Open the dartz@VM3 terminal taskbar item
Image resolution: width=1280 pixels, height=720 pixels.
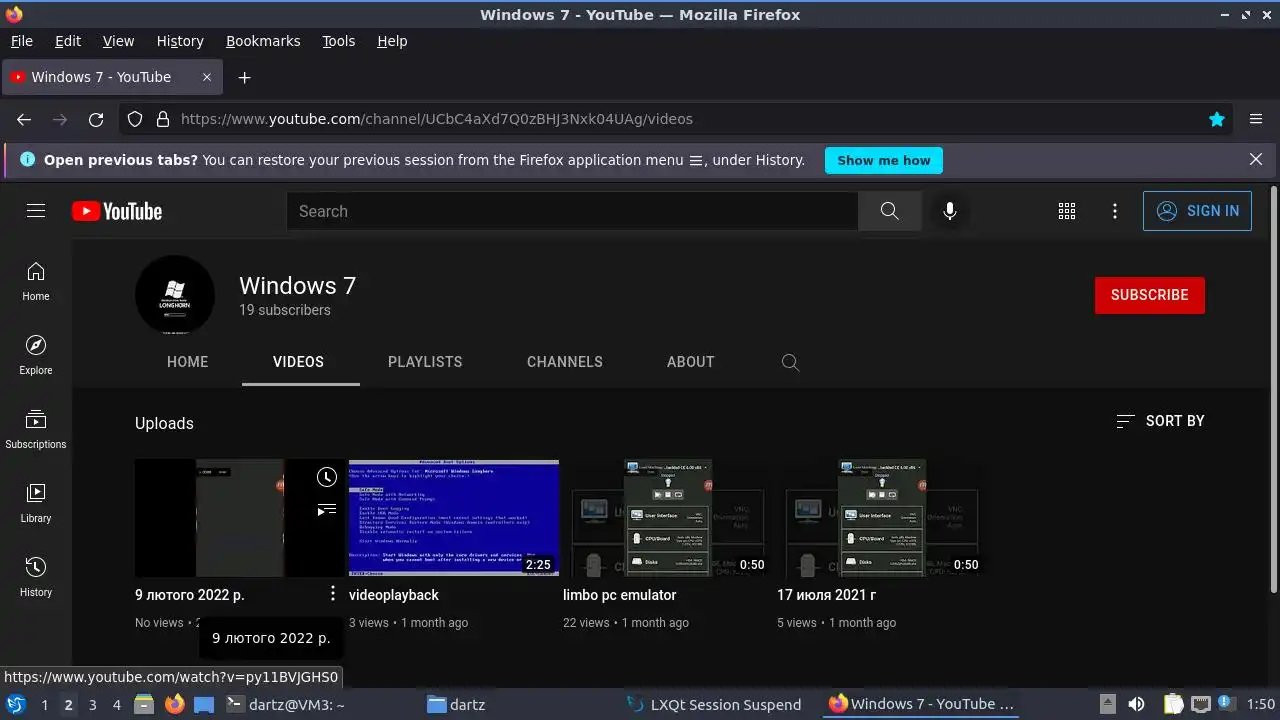(x=286, y=704)
